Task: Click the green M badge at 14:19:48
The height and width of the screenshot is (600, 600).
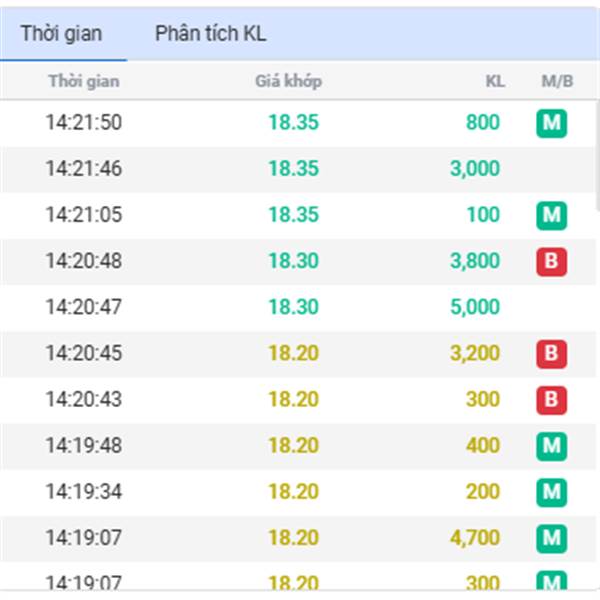Action: 551,445
